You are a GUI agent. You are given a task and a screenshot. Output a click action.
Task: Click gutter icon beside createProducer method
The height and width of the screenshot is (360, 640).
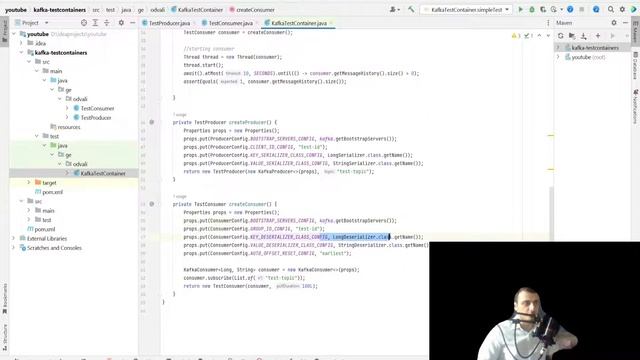pyautogui.click(x=151, y=122)
